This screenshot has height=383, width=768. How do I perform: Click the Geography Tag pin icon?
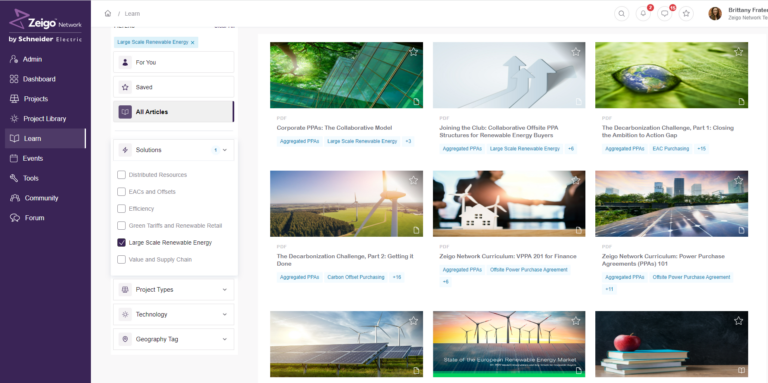click(125, 339)
